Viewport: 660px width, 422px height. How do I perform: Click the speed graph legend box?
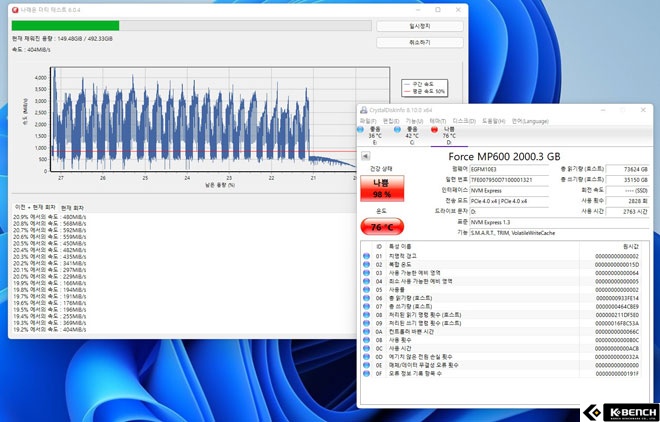click(424, 88)
